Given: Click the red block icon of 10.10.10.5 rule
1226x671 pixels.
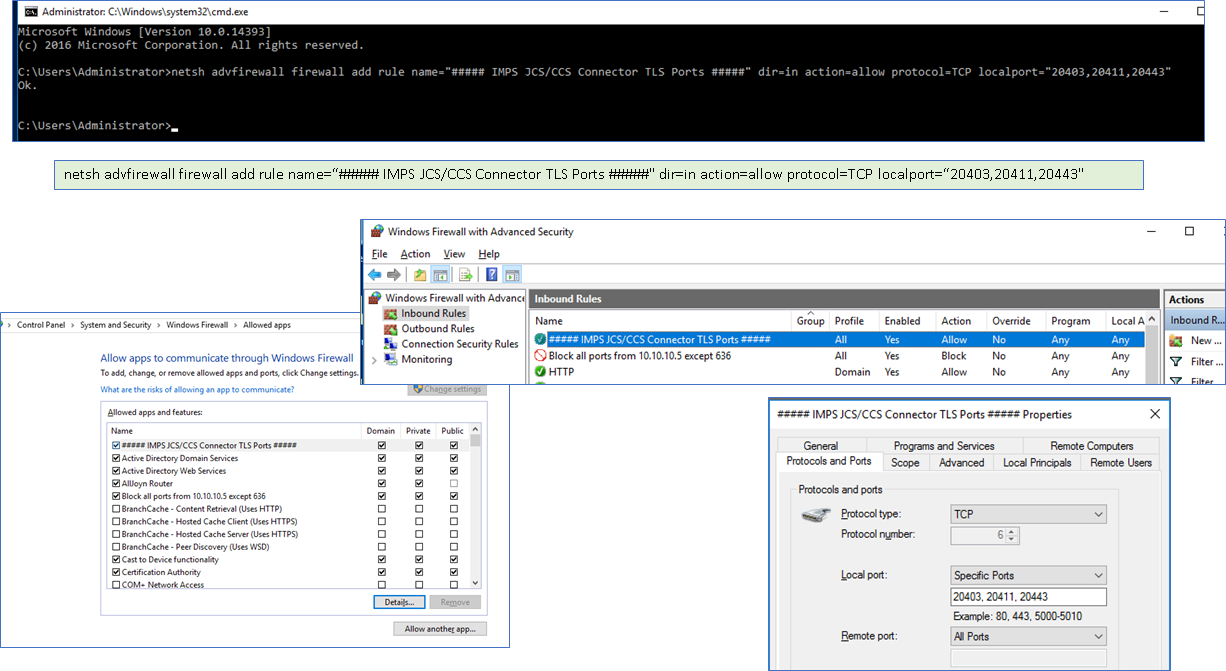Looking at the screenshot, I should (541, 356).
